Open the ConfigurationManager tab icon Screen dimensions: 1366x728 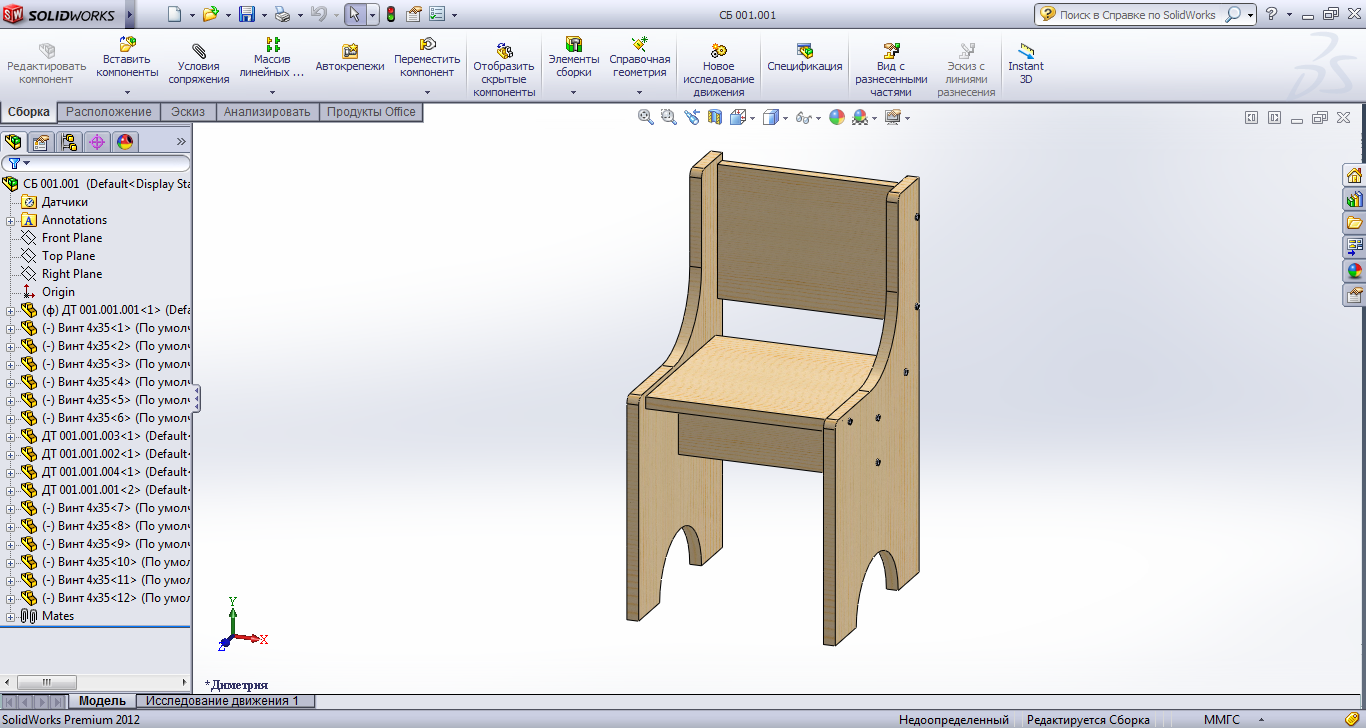69,142
